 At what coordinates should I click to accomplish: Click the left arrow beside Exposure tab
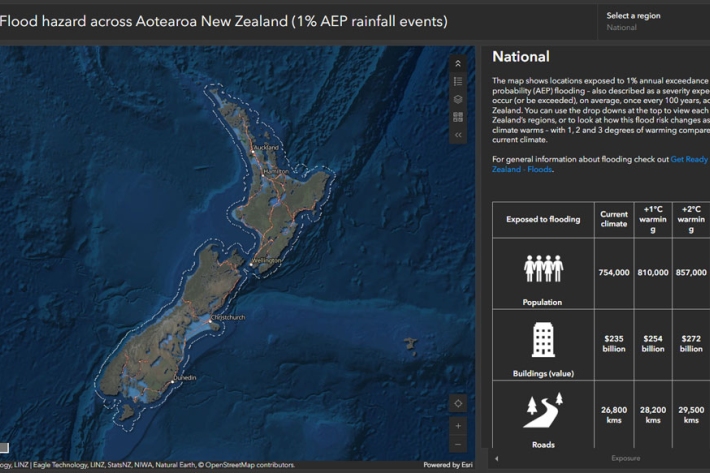(x=498, y=458)
